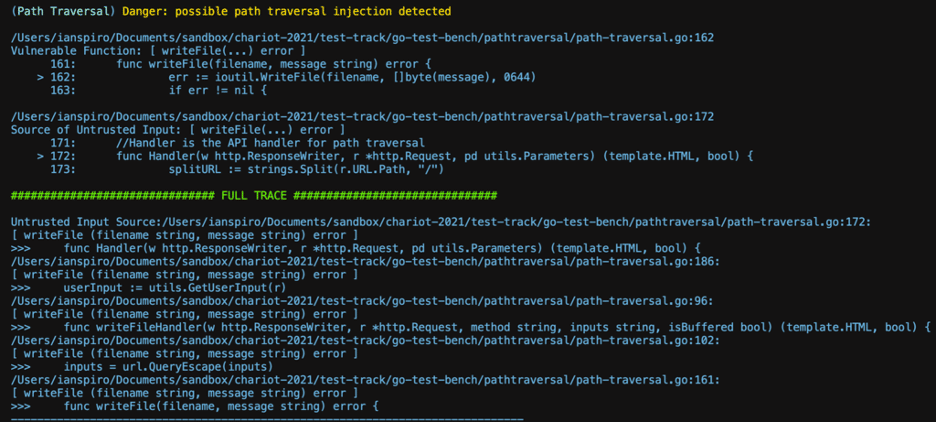This screenshot has height=422, width=936.
Task: Click the yellow Danger warning message
Action: pos(287,11)
